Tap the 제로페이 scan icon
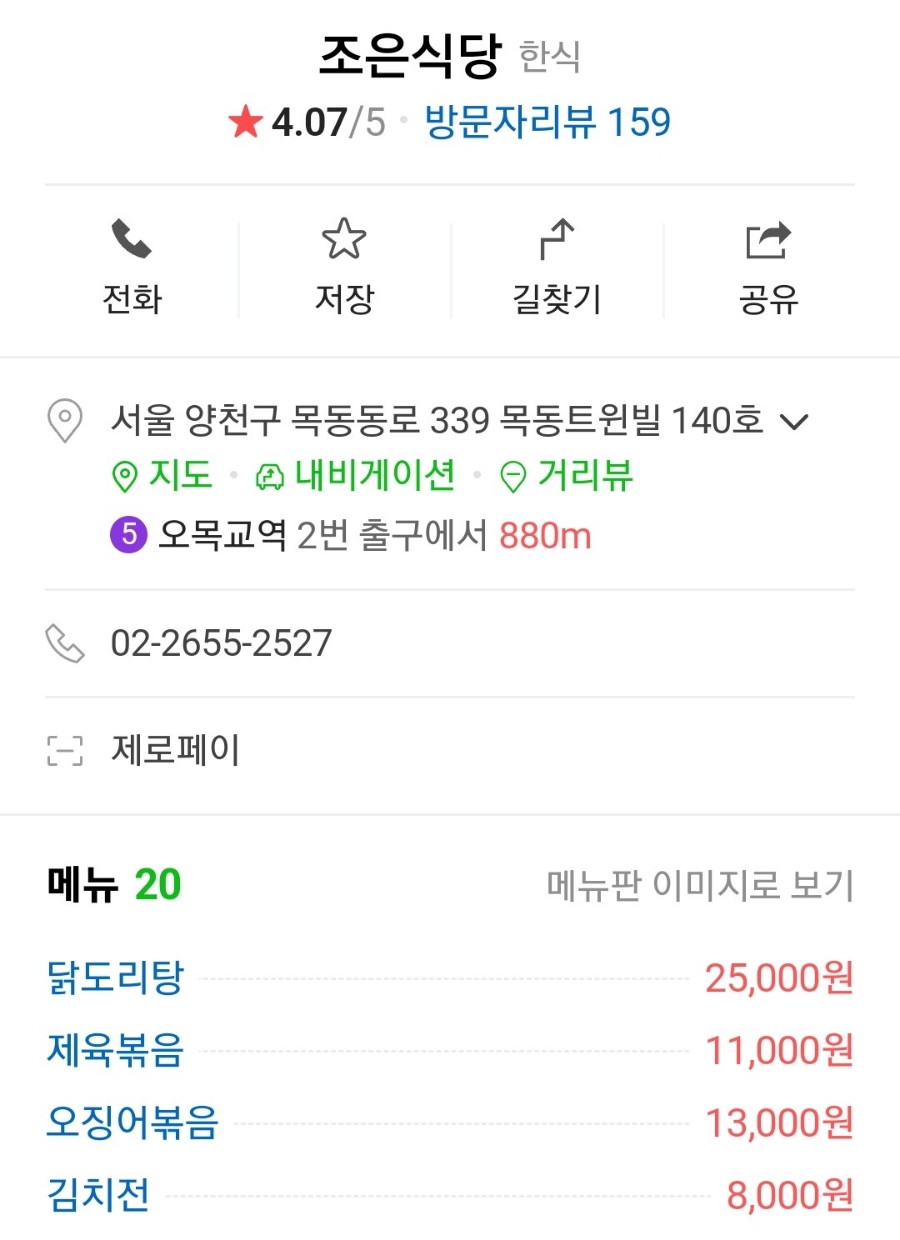Screen dimensions: 900x1240 point(66,750)
